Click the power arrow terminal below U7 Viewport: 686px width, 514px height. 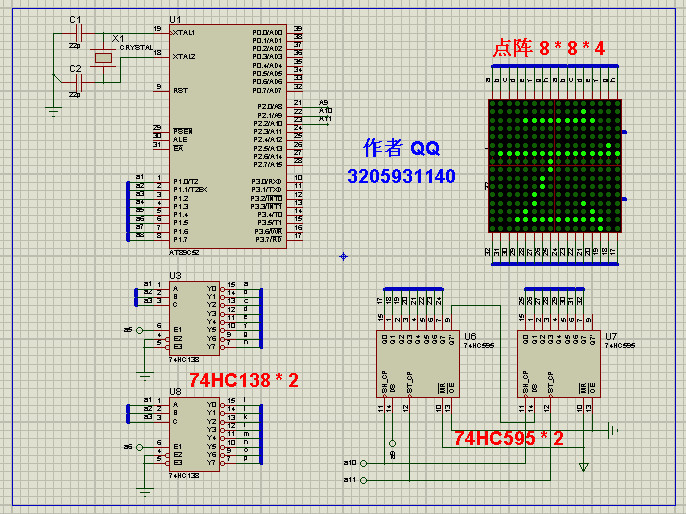[x=584, y=466]
